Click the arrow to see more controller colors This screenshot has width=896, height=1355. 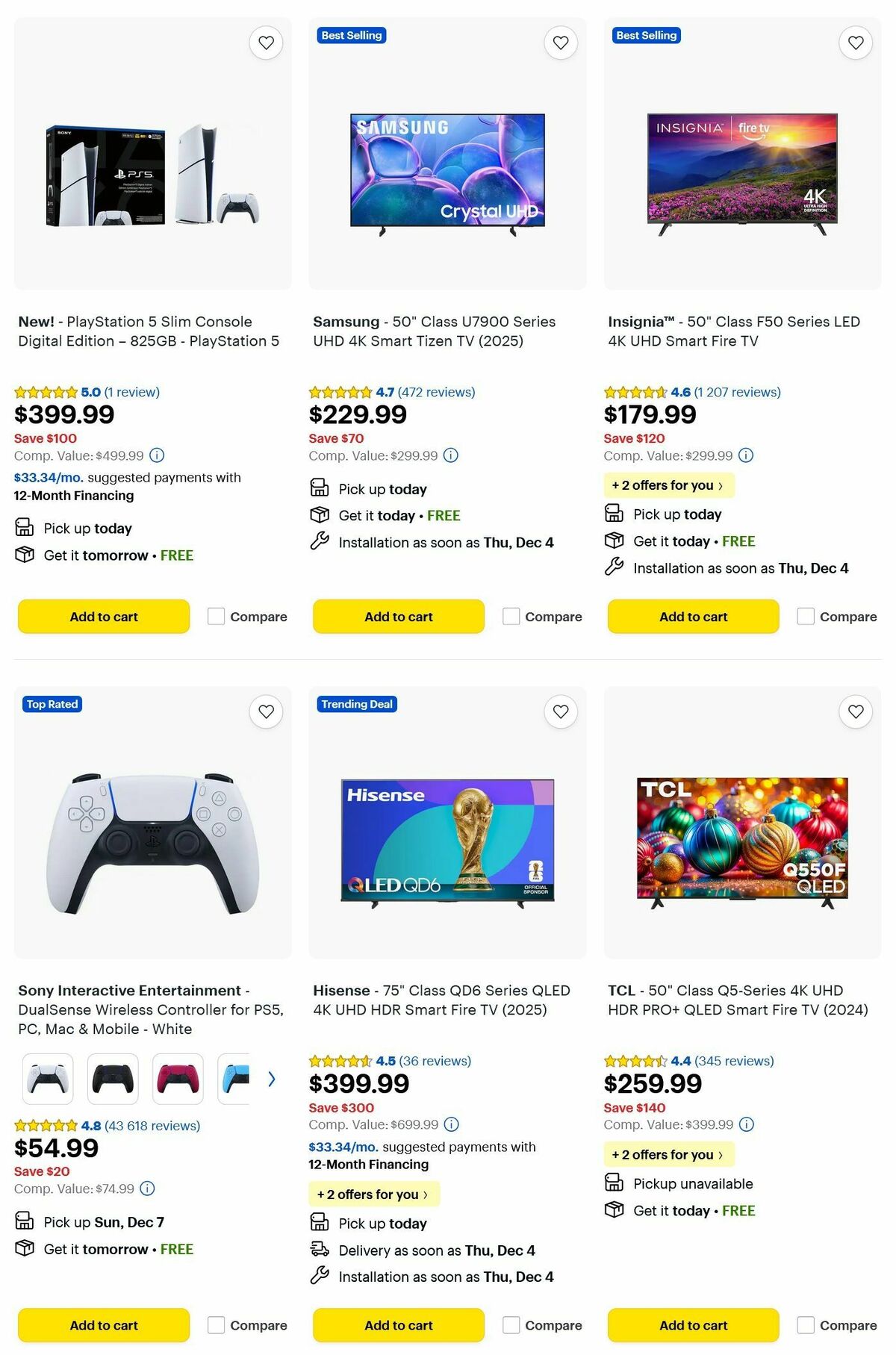point(272,1079)
